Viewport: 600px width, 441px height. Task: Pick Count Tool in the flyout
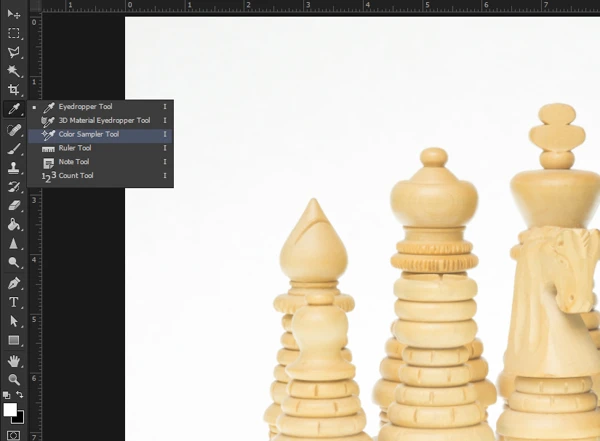coord(76,176)
